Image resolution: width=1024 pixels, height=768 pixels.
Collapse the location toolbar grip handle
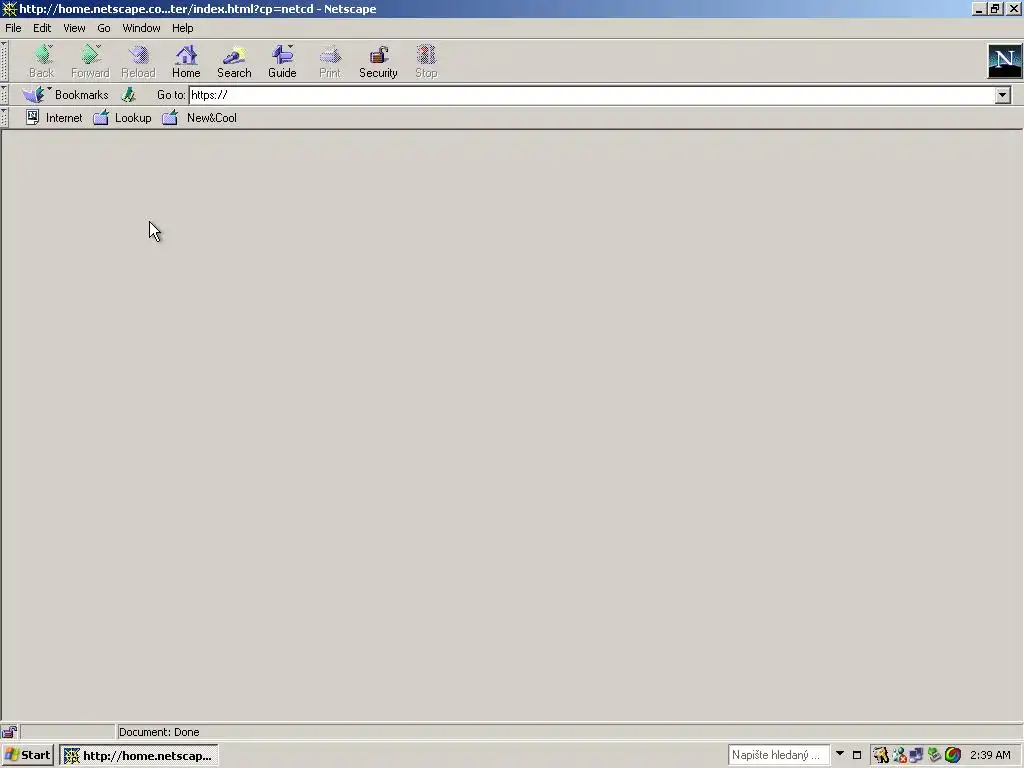click(5, 95)
